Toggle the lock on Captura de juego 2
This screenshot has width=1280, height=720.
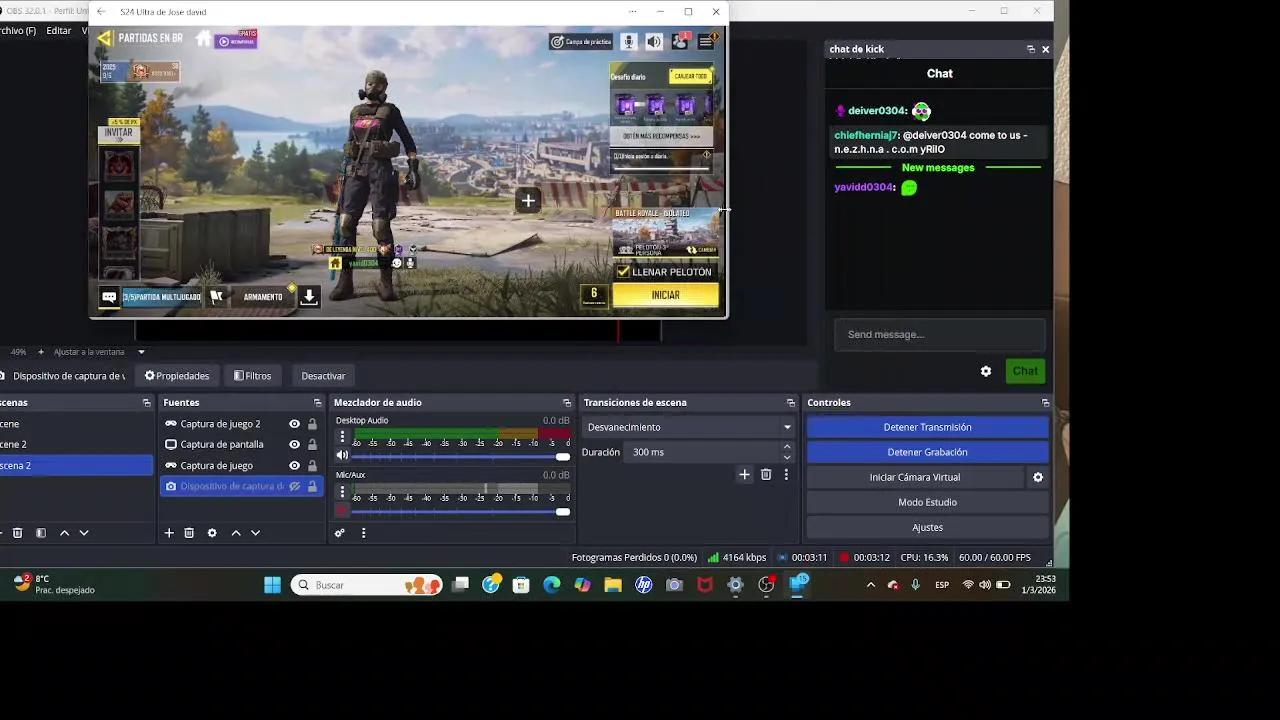(312, 424)
